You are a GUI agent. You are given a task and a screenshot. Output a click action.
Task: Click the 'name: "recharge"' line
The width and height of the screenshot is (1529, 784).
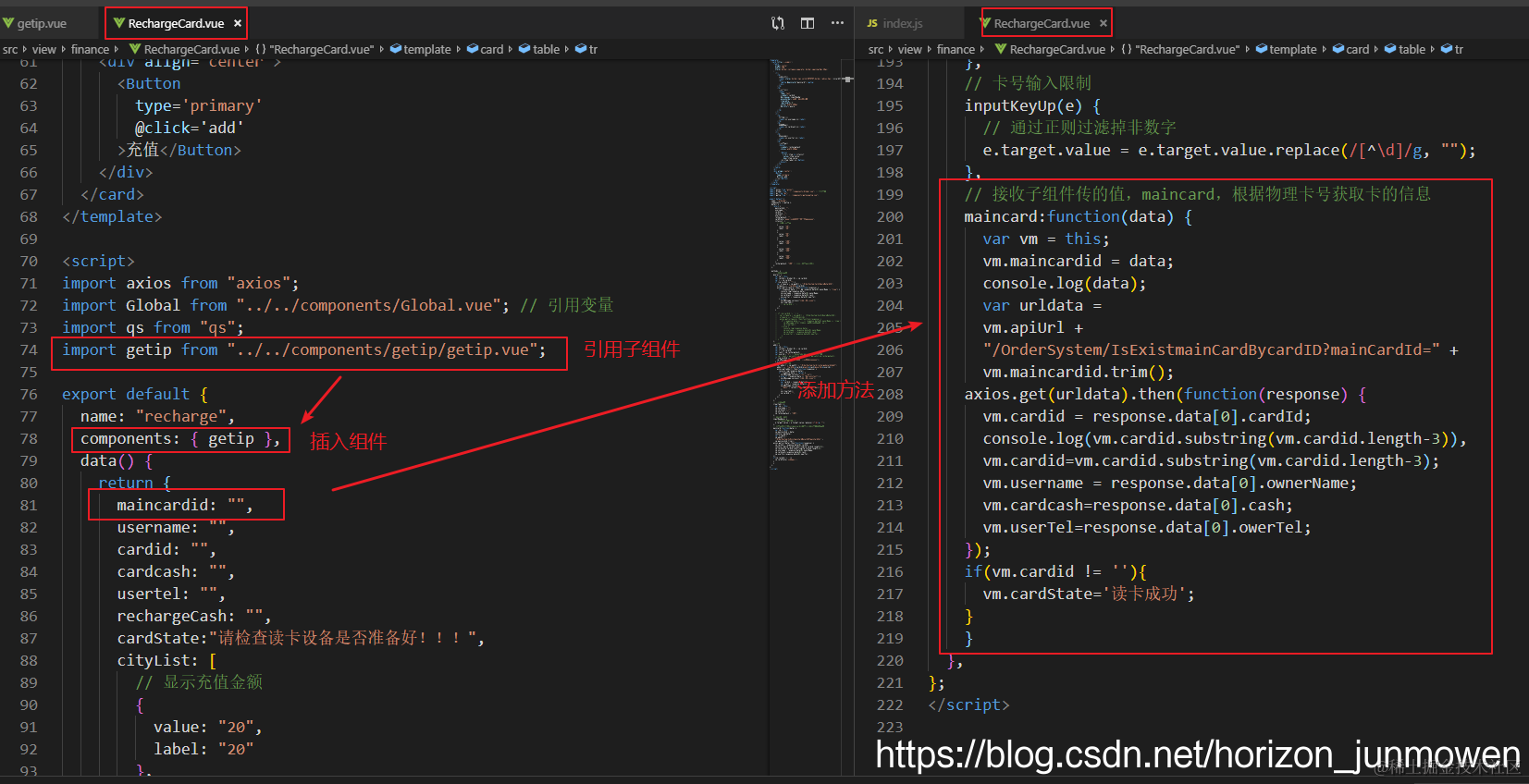(x=157, y=416)
